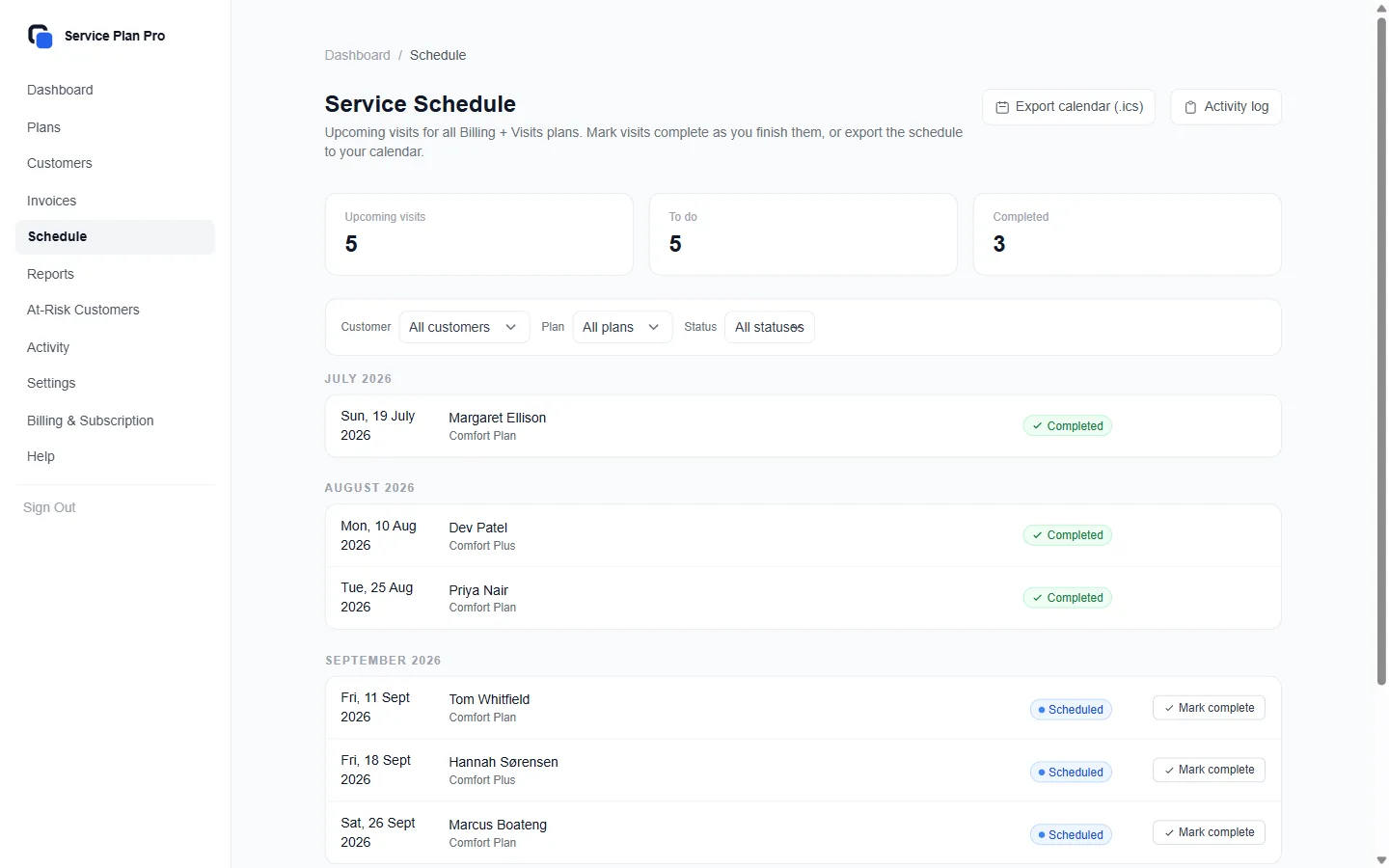Open Settings in the sidebar
The width and height of the screenshot is (1389, 868).
tap(115, 383)
